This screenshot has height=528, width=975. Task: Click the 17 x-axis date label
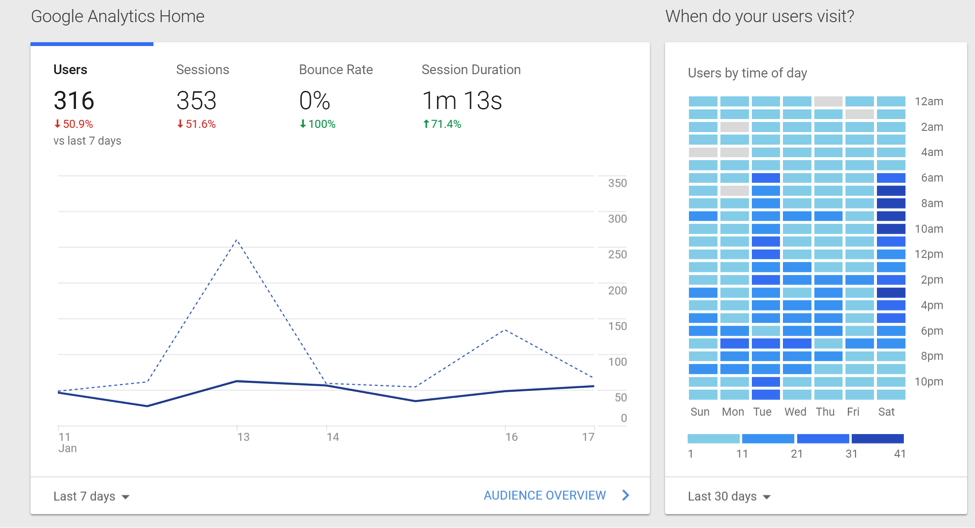pos(588,437)
